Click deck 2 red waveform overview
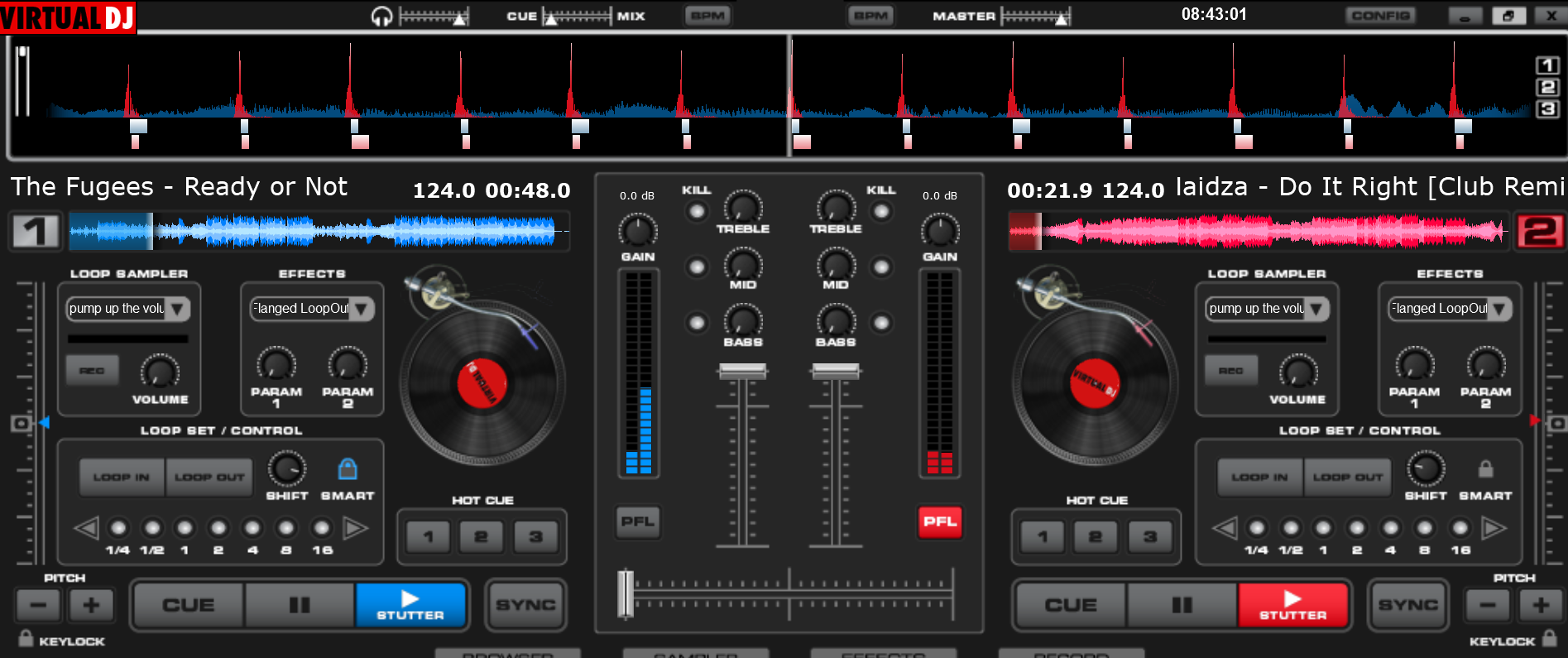The height and width of the screenshot is (658, 1568). coord(1258,231)
